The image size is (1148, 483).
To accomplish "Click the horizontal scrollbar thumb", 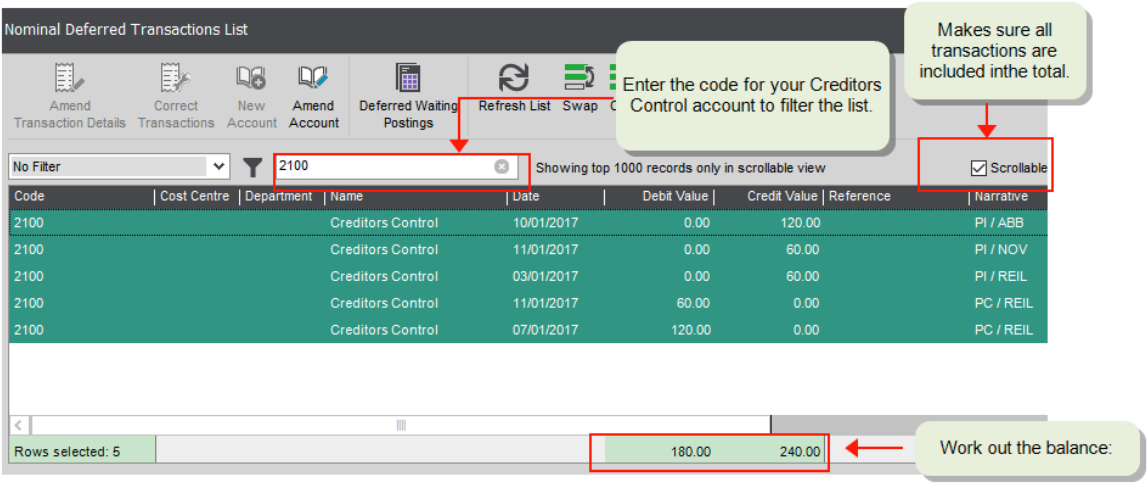I will click(x=400, y=424).
